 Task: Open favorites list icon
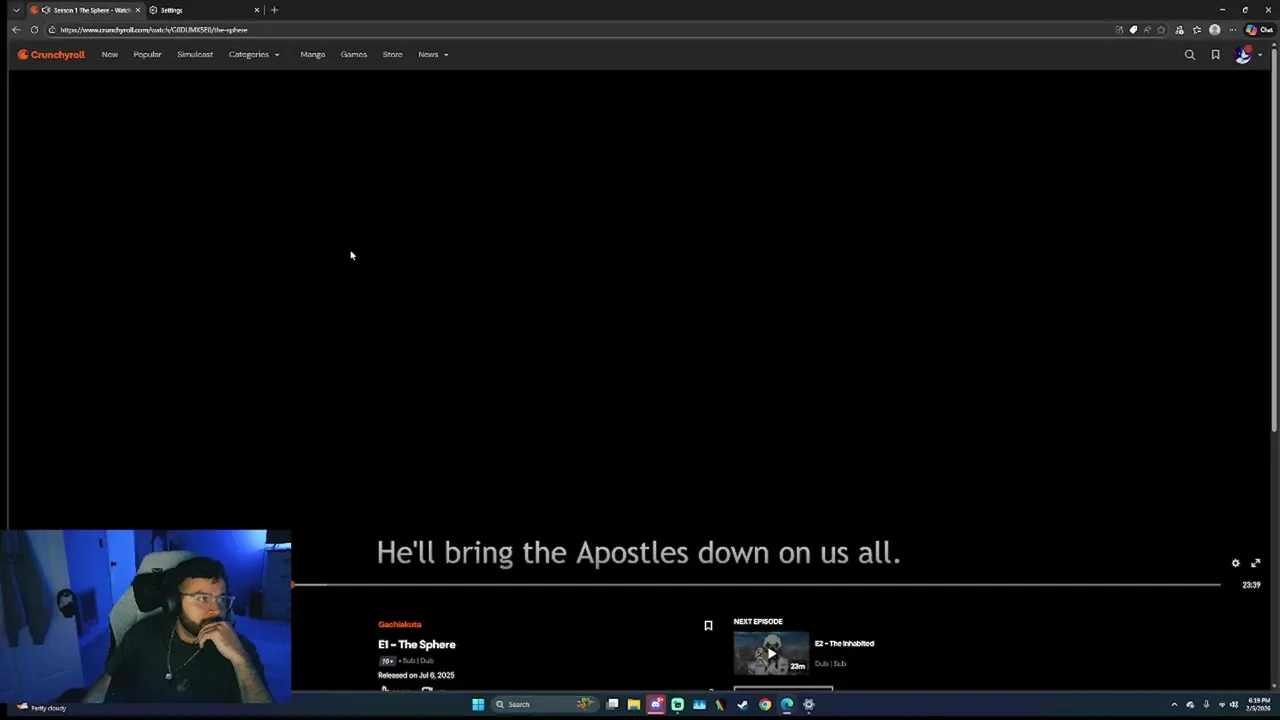(1197, 30)
